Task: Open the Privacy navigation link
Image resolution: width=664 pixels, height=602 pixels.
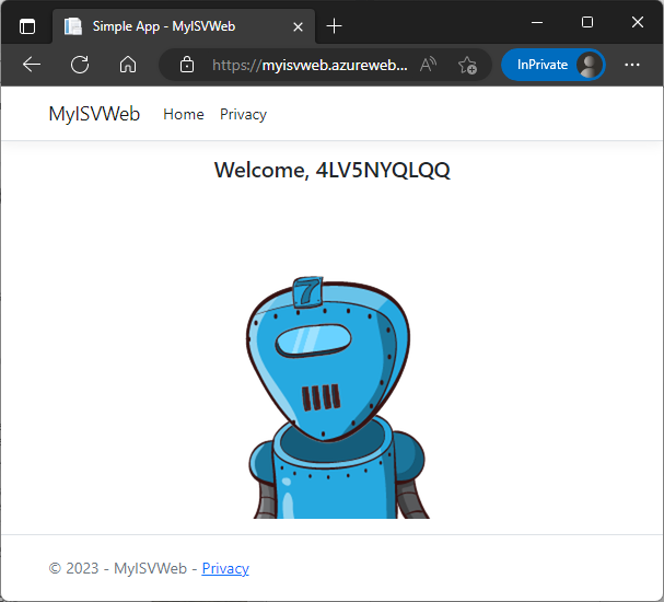Action: tap(243, 115)
